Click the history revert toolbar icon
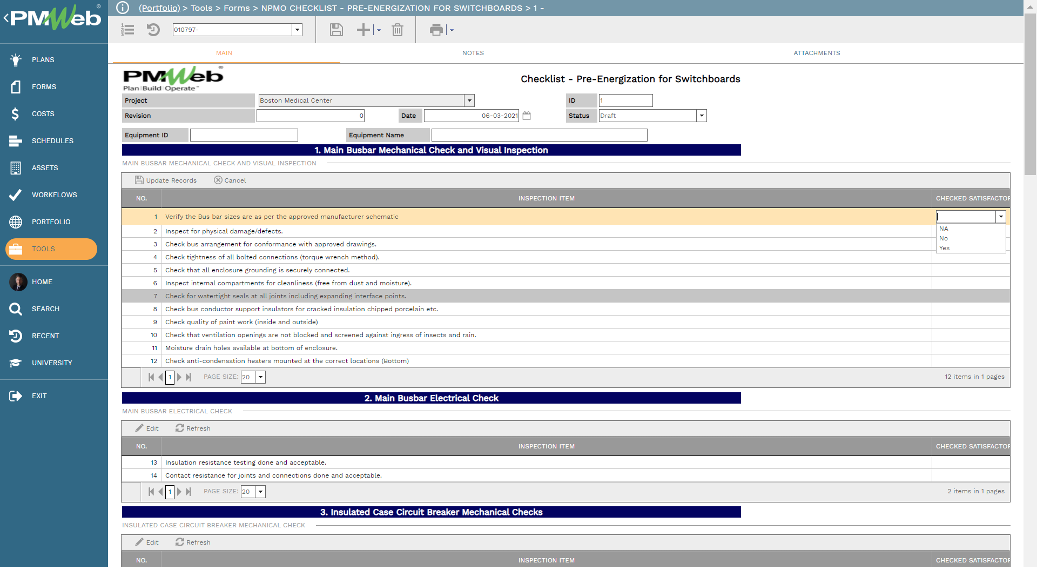Viewport: 1037px width, 570px height. [153, 30]
